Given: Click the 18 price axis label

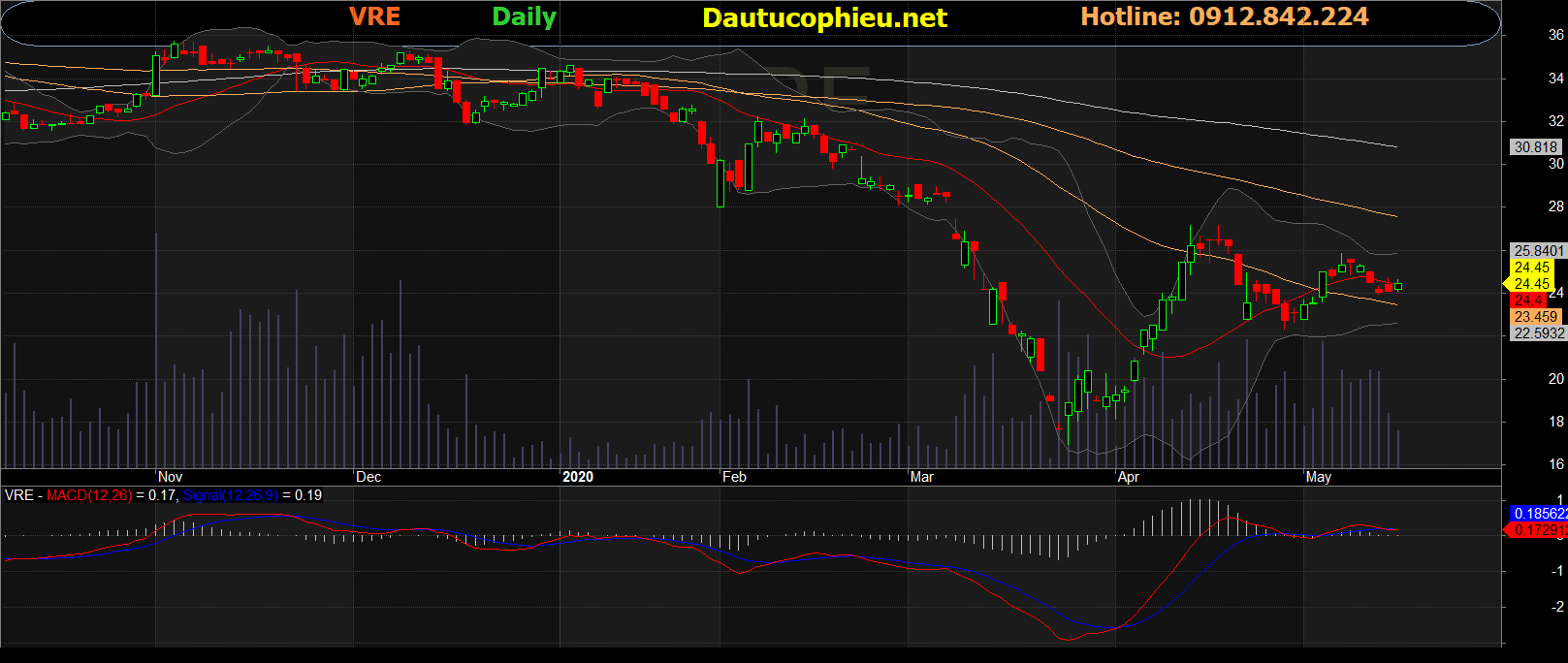Looking at the screenshot, I should click(x=1555, y=422).
